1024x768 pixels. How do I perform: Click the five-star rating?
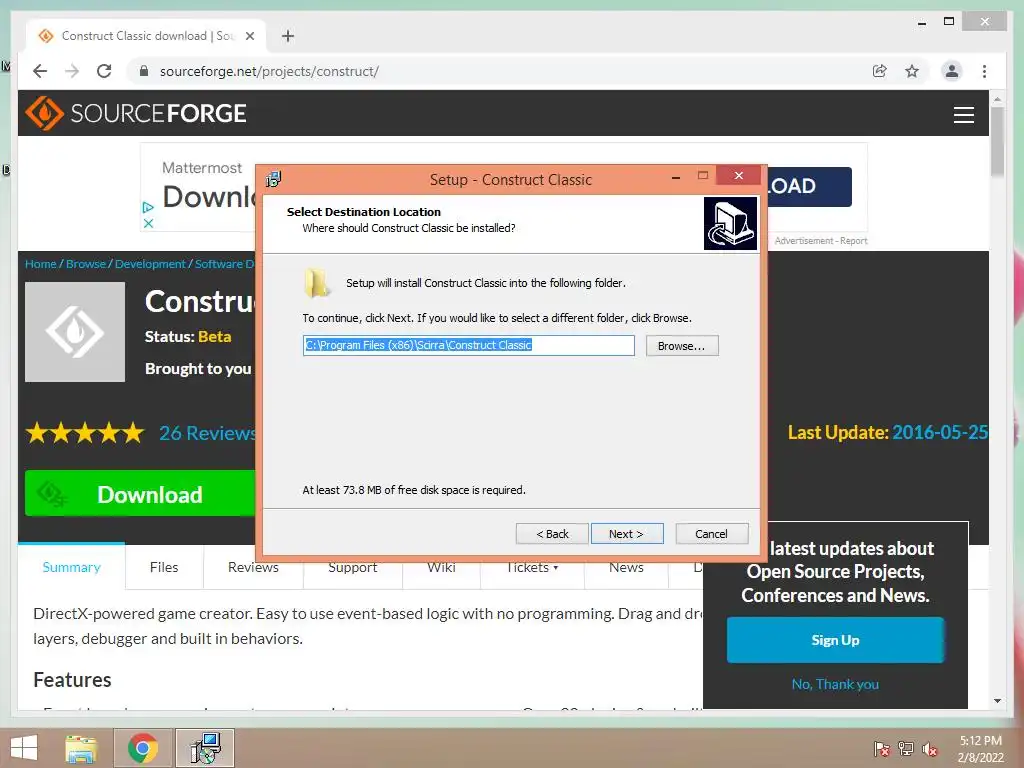85,433
